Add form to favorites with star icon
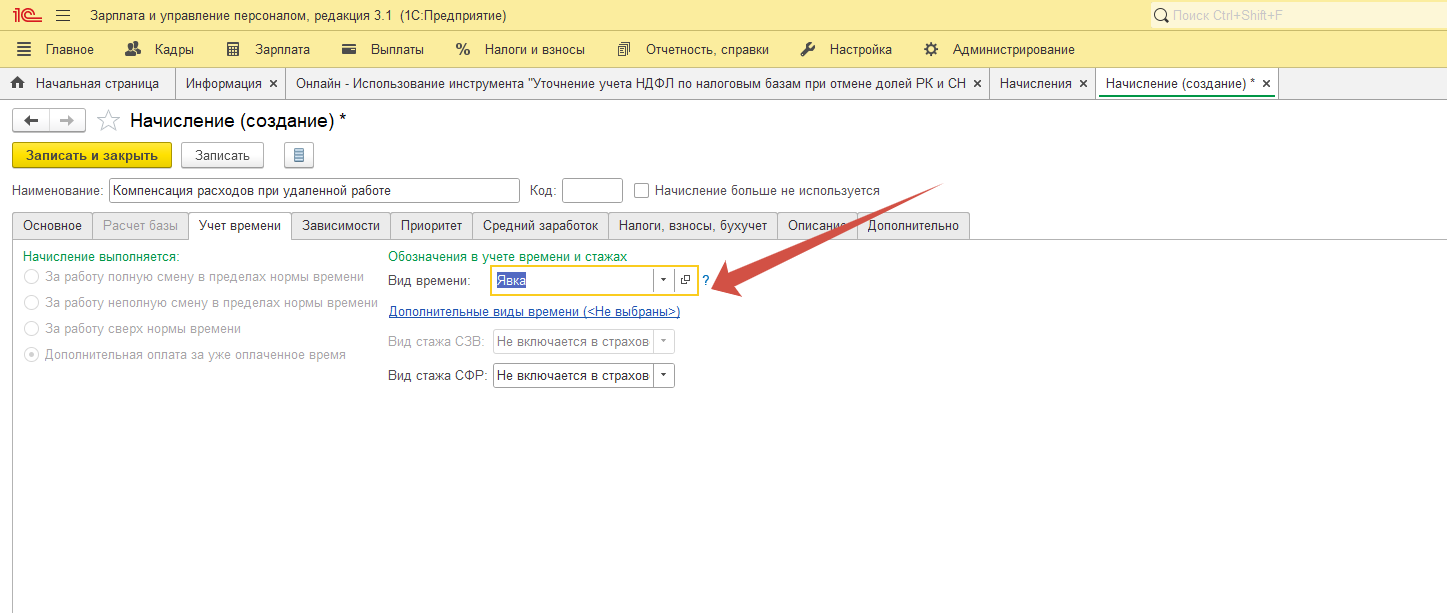Image resolution: width=1447 pixels, height=613 pixels. pos(107,121)
